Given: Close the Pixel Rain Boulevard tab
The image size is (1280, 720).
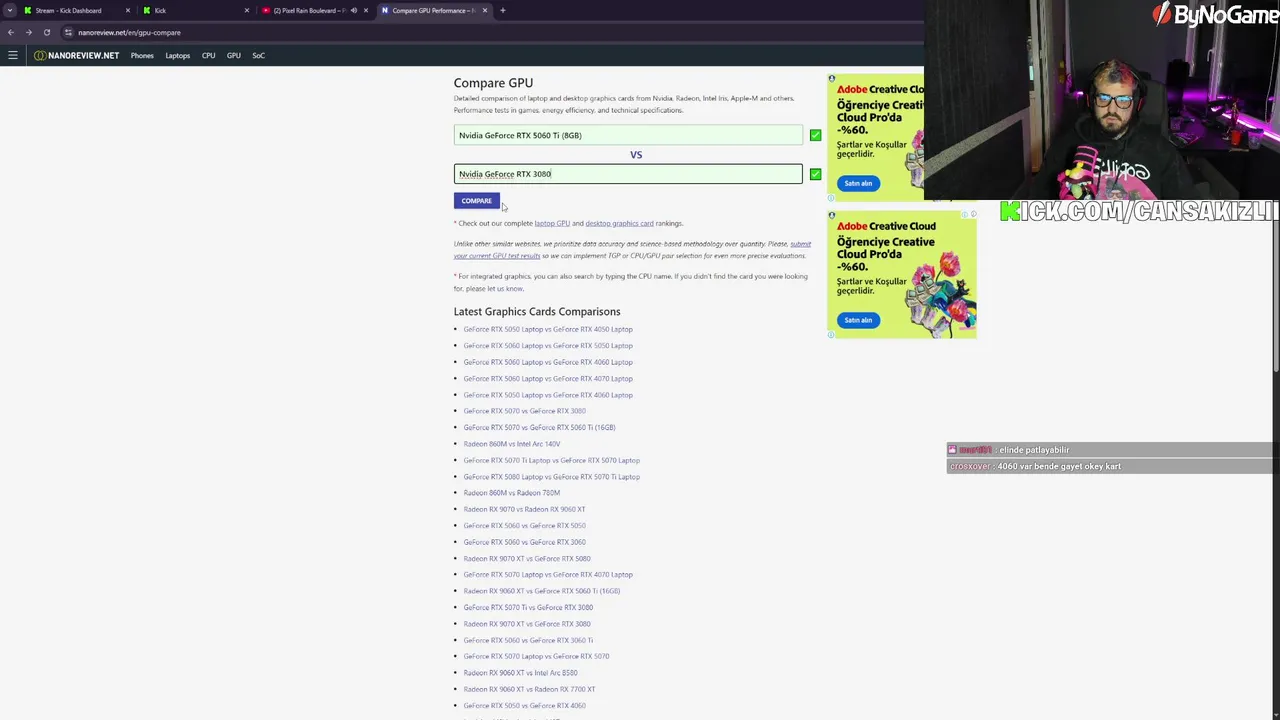Looking at the screenshot, I should click(365, 10).
